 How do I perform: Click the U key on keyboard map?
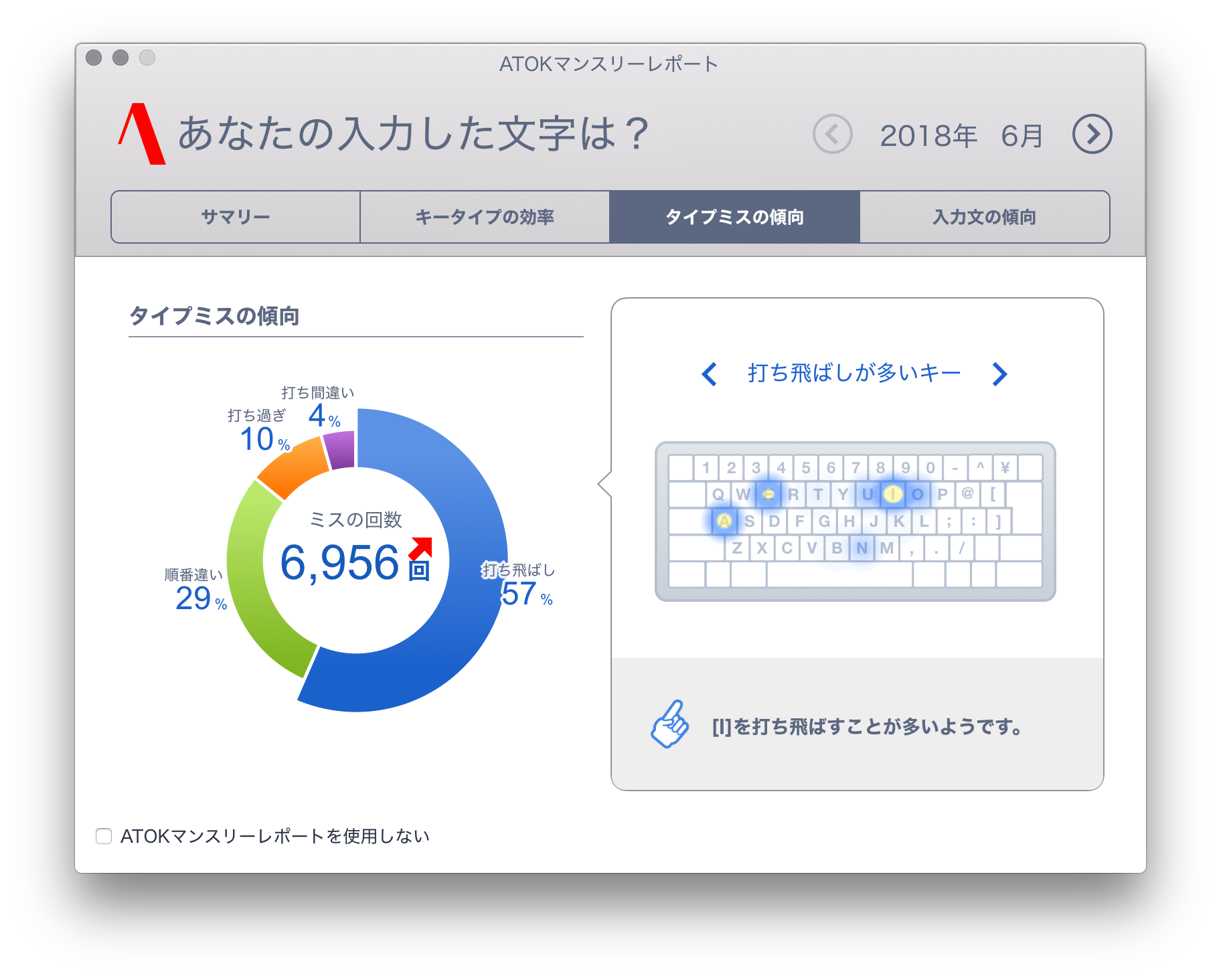868,494
